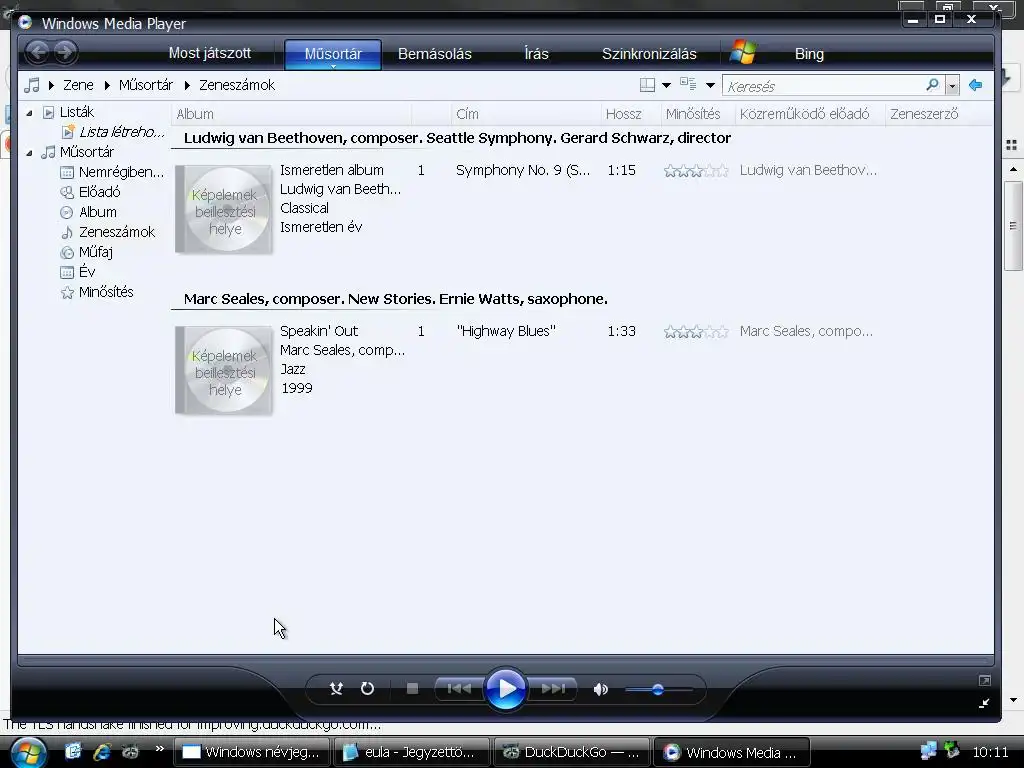
Task: Select Év in the library tree
Action: 86,272
